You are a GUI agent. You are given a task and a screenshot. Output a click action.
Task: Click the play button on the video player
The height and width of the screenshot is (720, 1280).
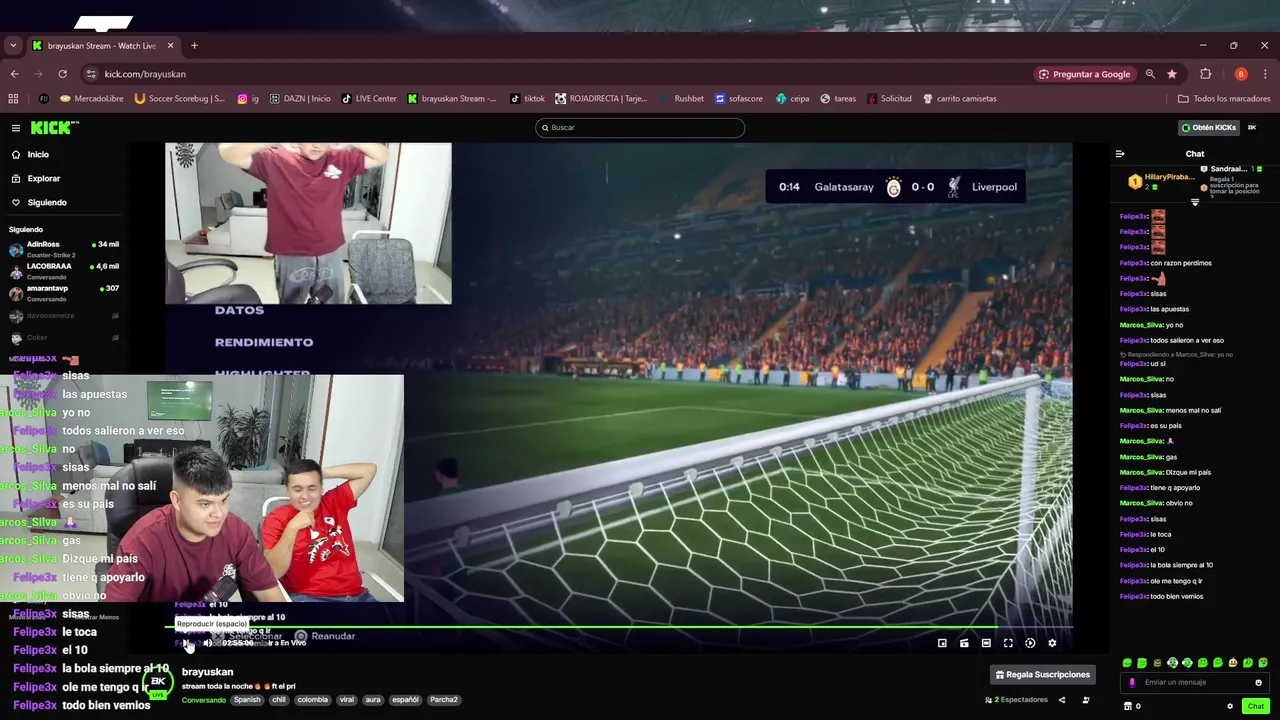(x=186, y=643)
